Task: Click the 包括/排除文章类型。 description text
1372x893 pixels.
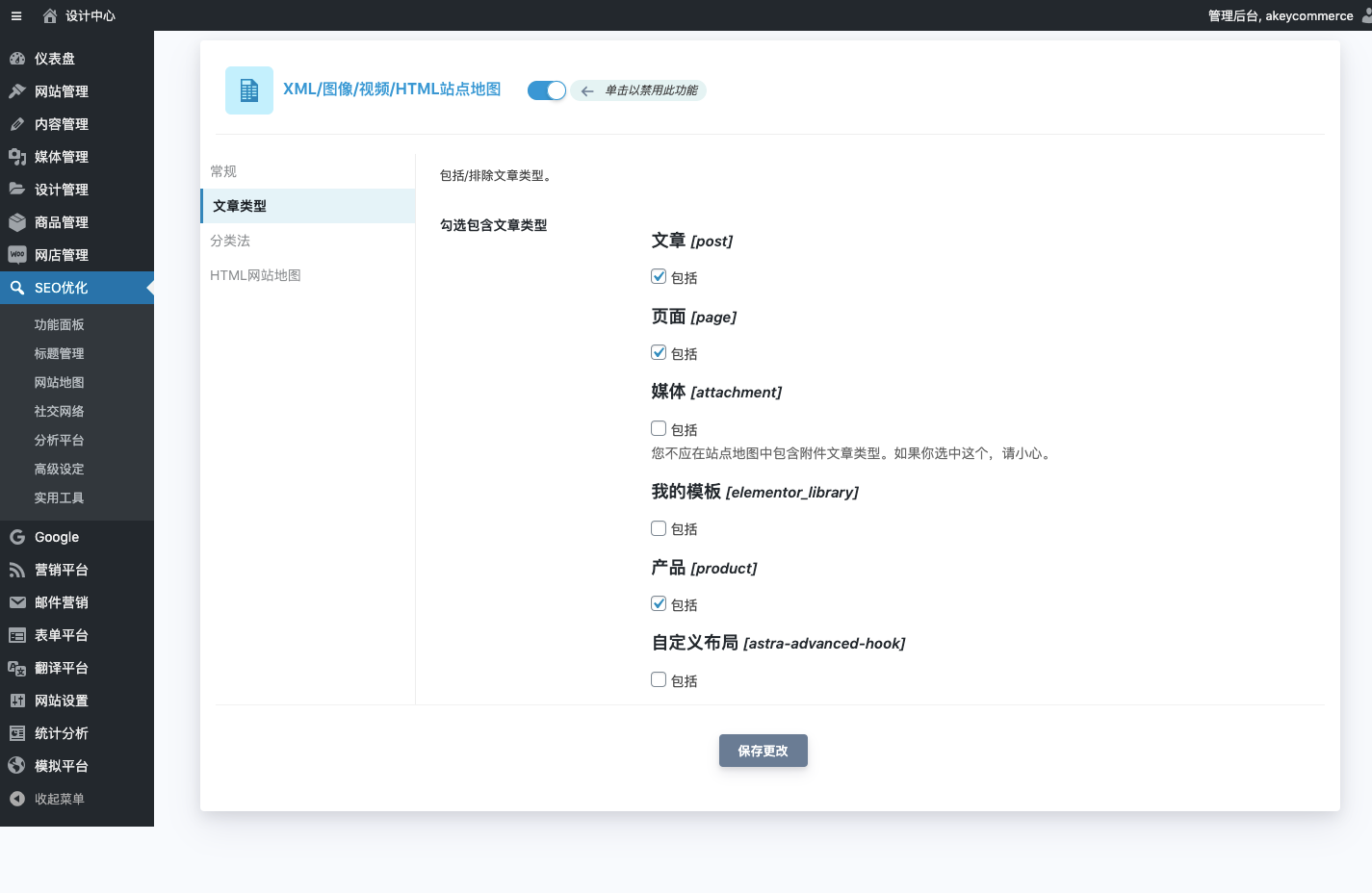Action: (498, 175)
